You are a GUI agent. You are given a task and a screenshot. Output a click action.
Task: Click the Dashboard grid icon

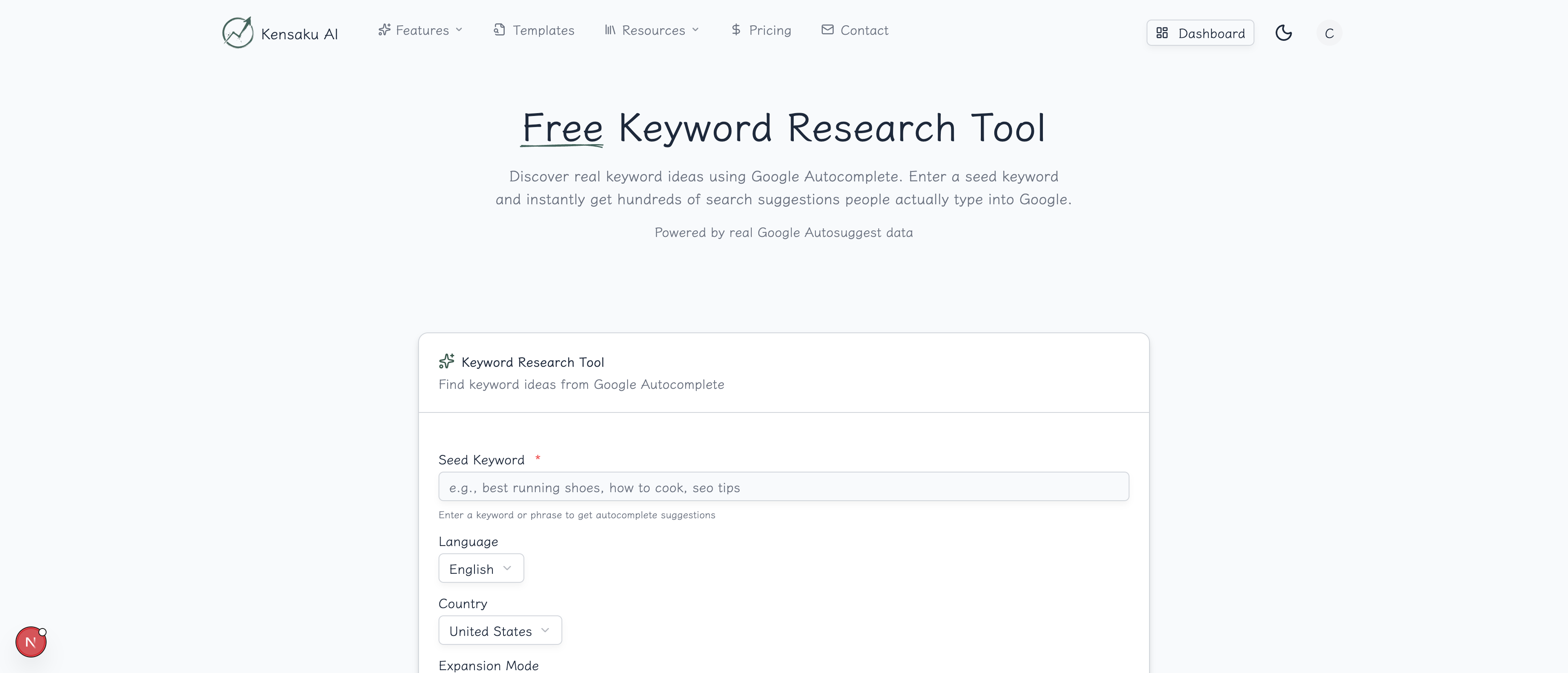[1162, 33]
